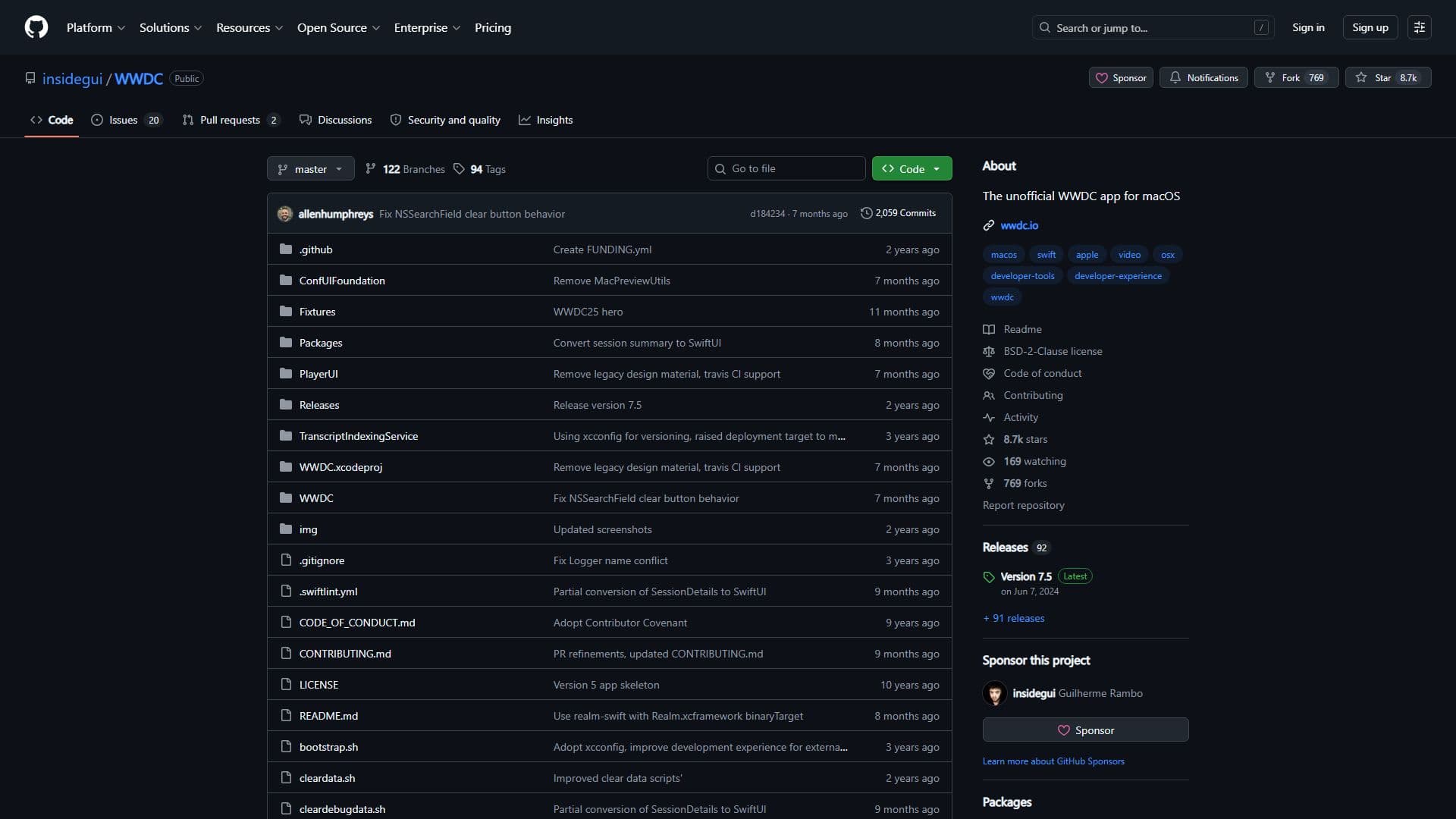Select the magnifier icon in the top search box
This screenshot has height=819, width=1456.
click(x=1045, y=27)
